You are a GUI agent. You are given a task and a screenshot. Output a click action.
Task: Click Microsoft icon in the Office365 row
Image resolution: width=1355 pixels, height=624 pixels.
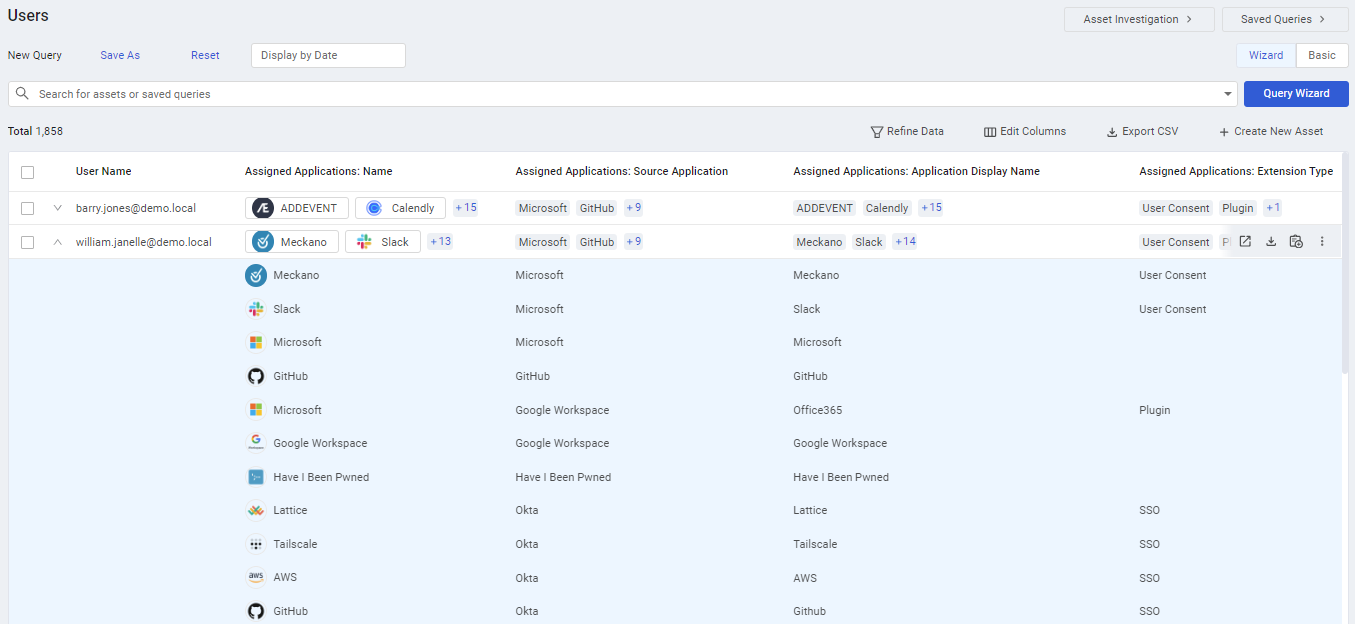[256, 410]
